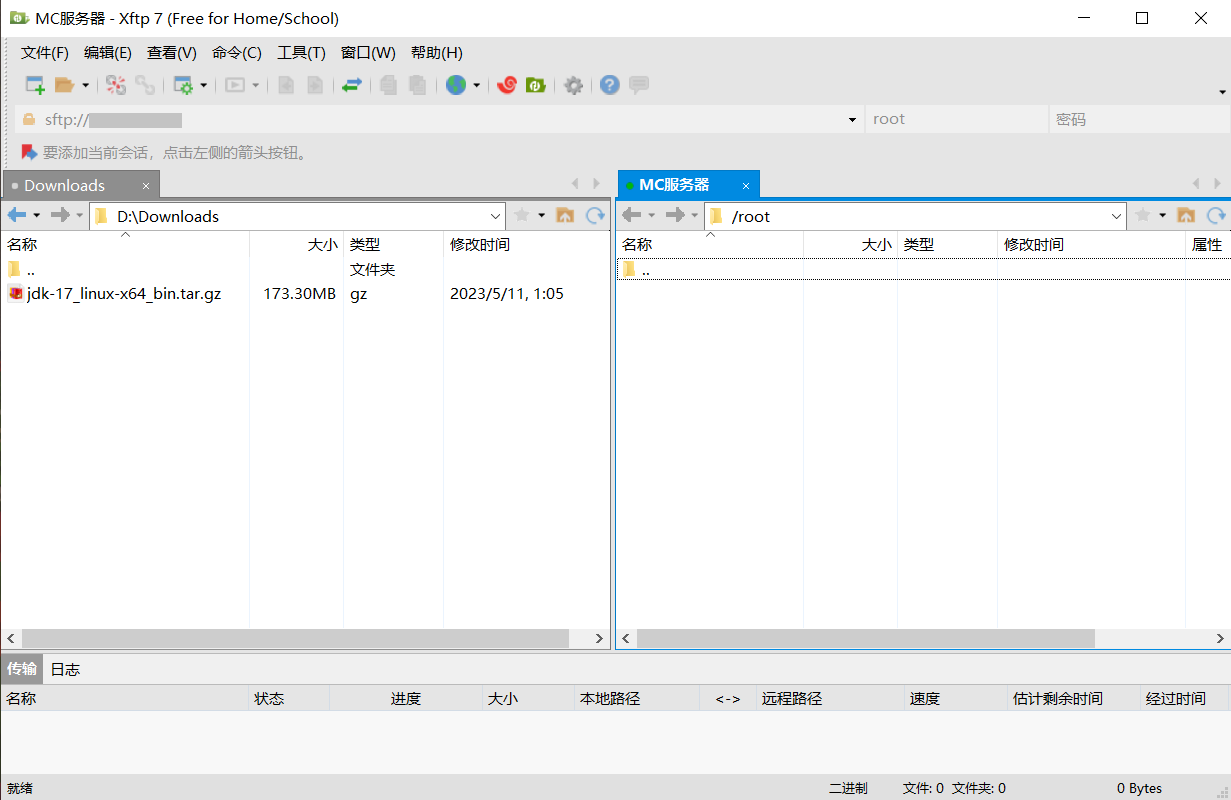Click the blue Help question mark icon

(x=610, y=86)
